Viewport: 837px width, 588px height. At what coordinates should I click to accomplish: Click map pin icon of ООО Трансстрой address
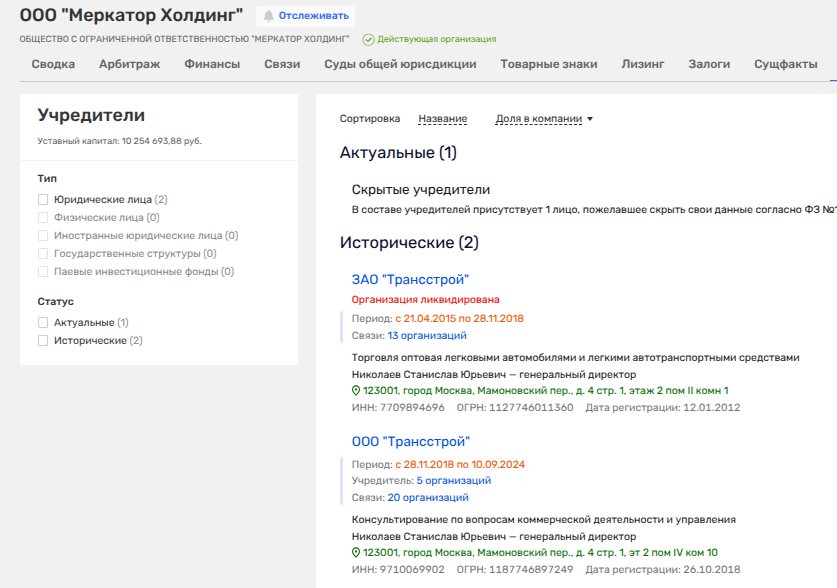click(x=356, y=552)
